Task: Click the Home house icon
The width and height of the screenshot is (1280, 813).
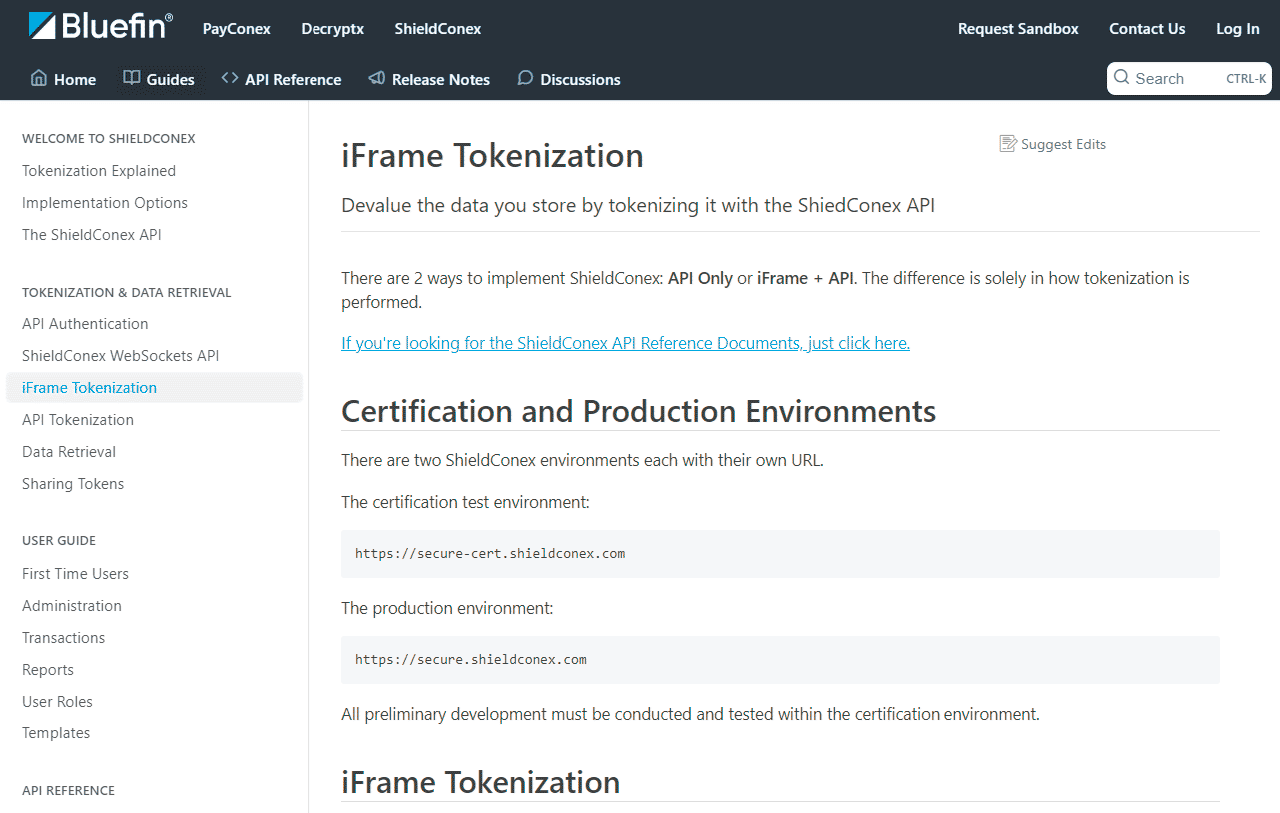Action: click(x=39, y=78)
